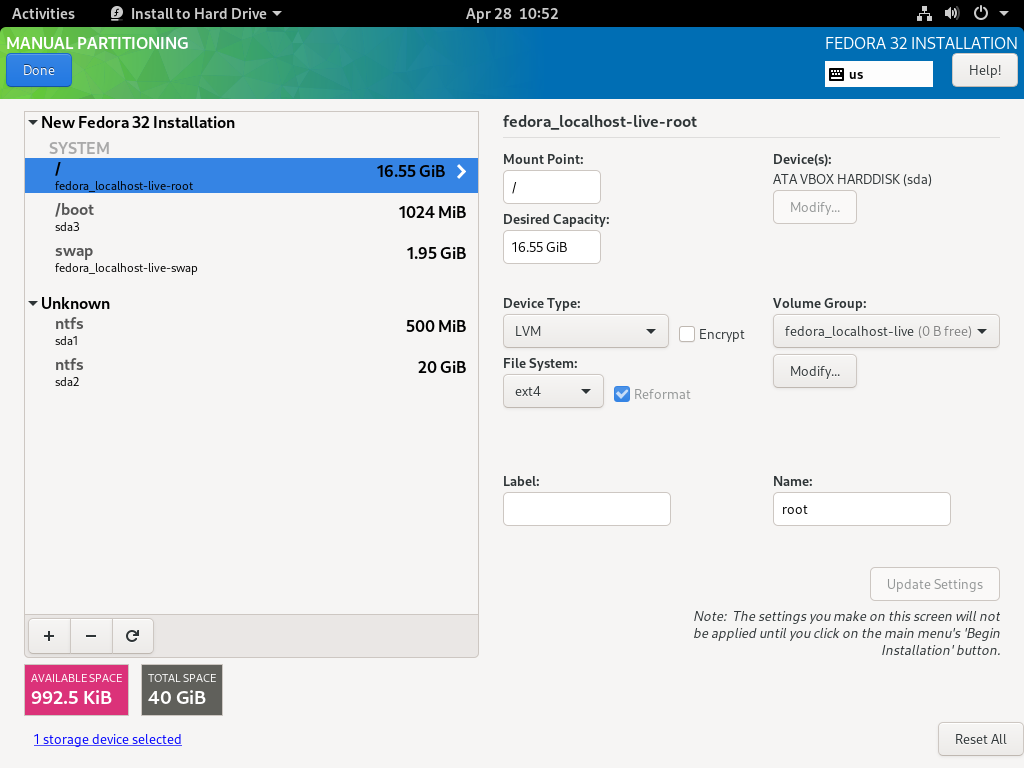The width and height of the screenshot is (1024, 768).
Task: Click the fedora_localhost-live-root heading
Action: 600,121
